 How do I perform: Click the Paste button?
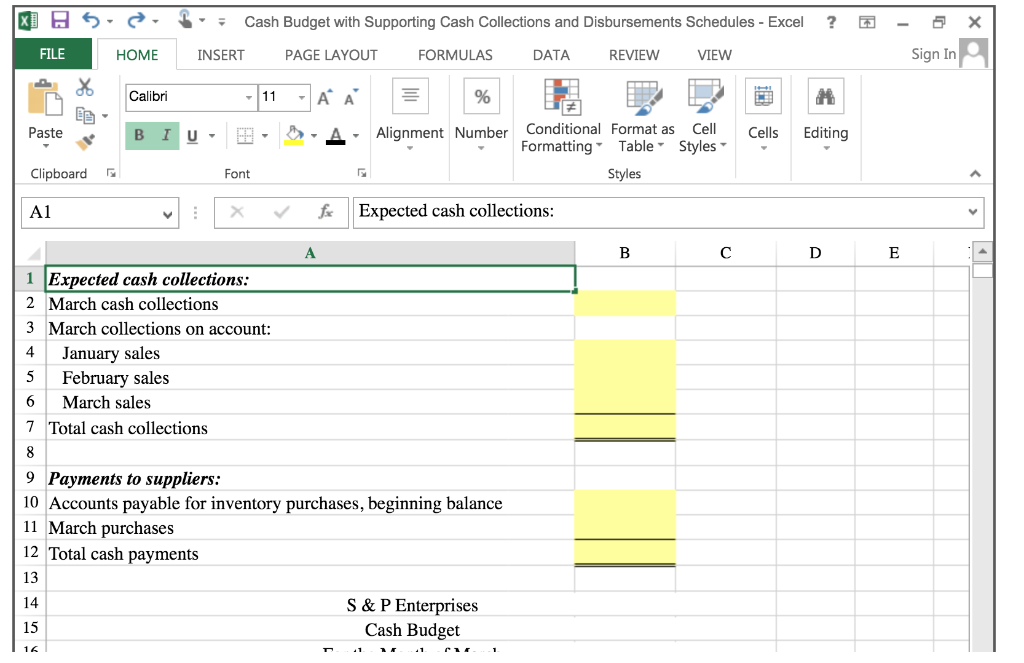click(45, 112)
